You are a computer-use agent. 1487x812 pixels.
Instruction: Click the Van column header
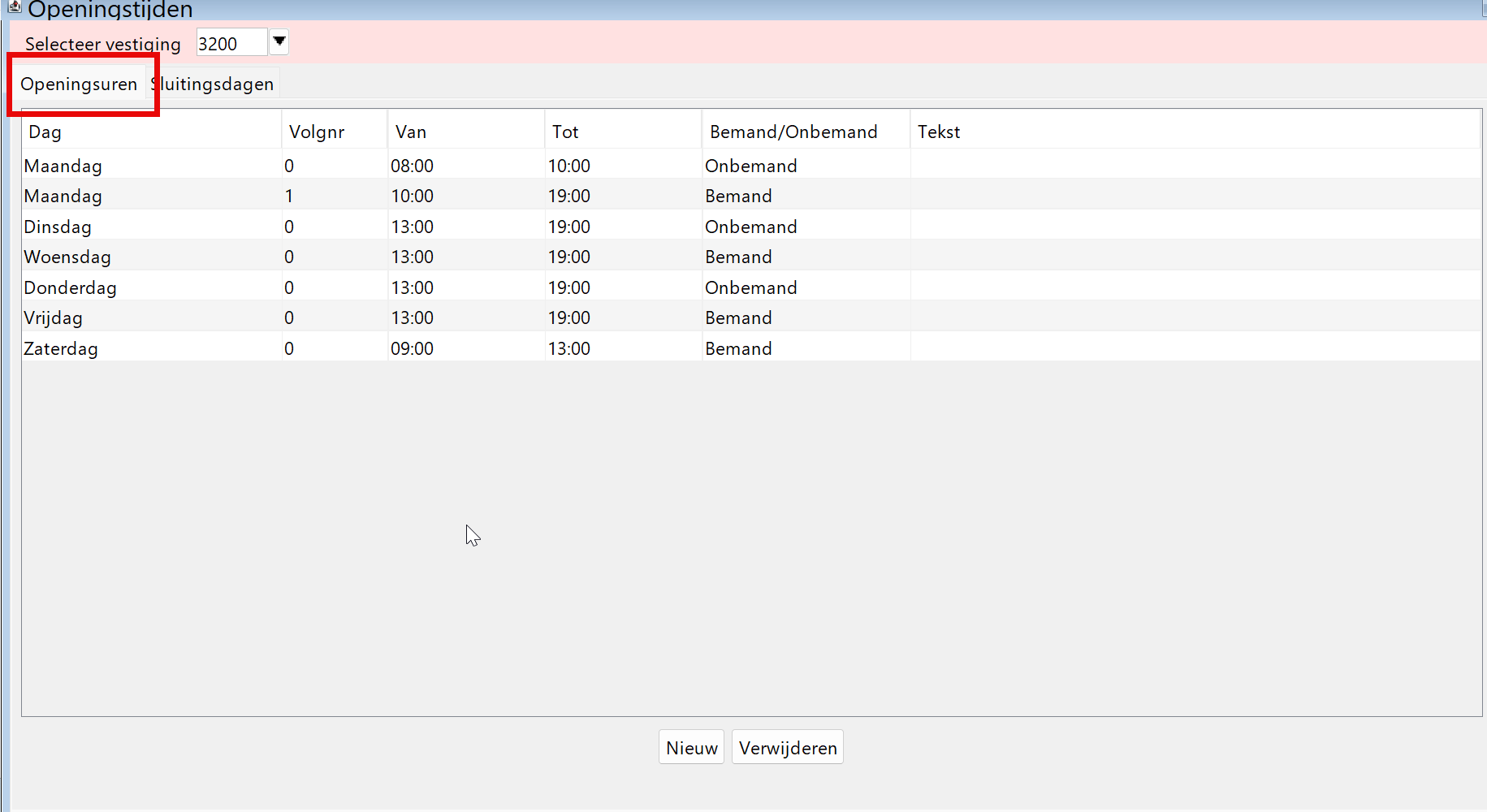tap(465, 132)
